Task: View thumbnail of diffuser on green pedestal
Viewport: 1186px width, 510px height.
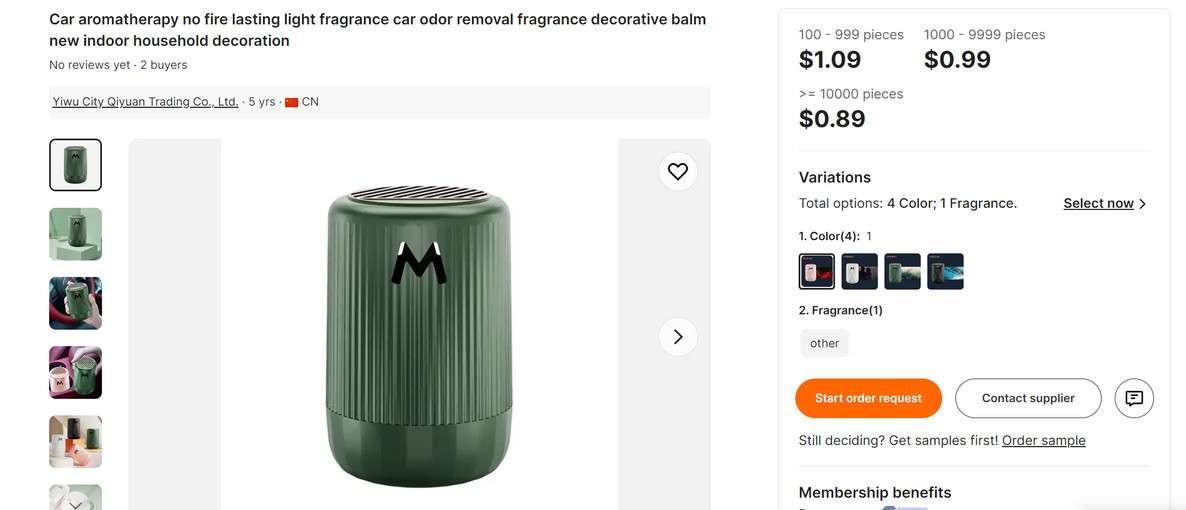Action: coord(76,234)
